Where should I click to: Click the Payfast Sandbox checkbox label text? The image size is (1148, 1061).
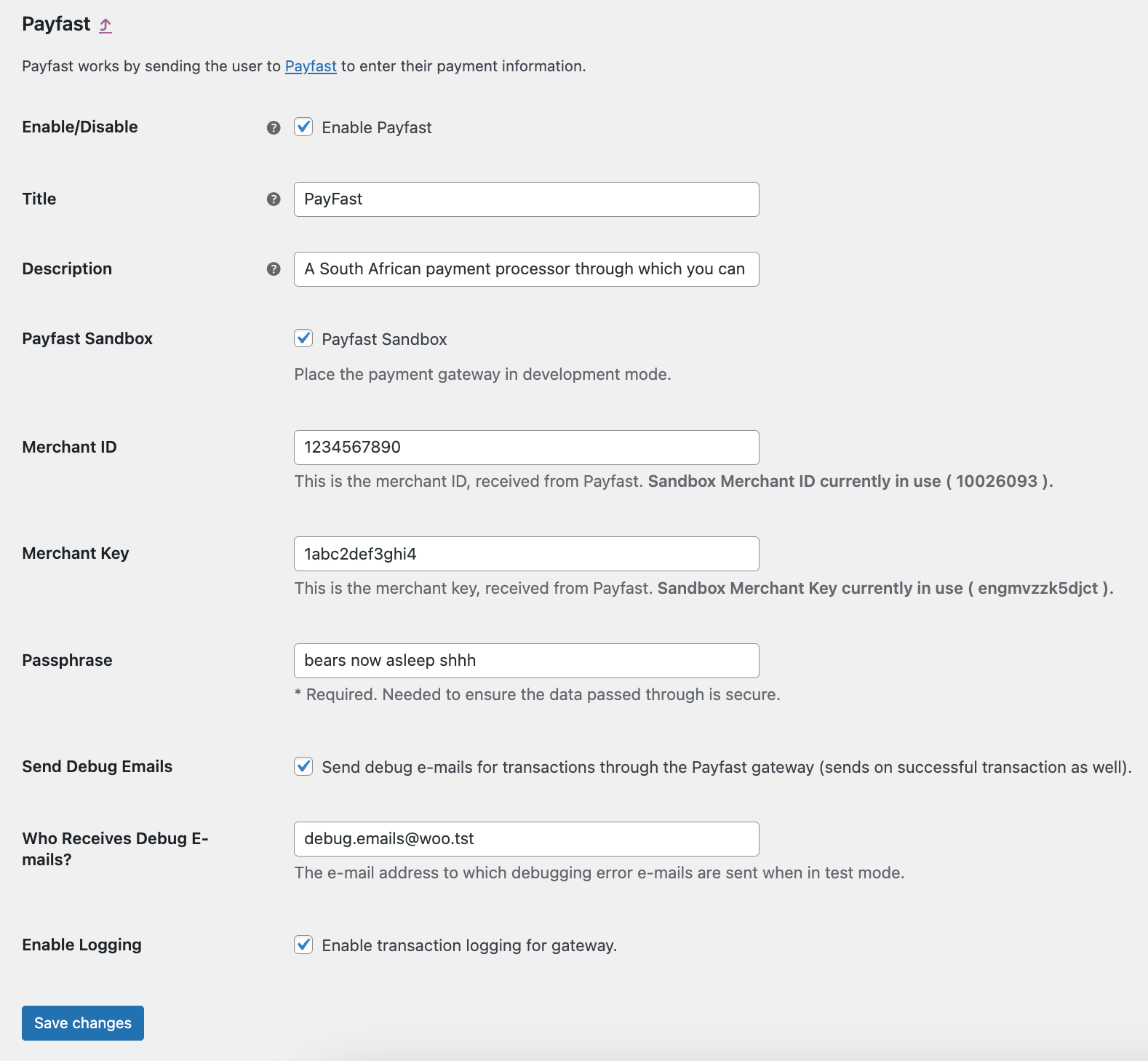pyautogui.click(x=384, y=339)
